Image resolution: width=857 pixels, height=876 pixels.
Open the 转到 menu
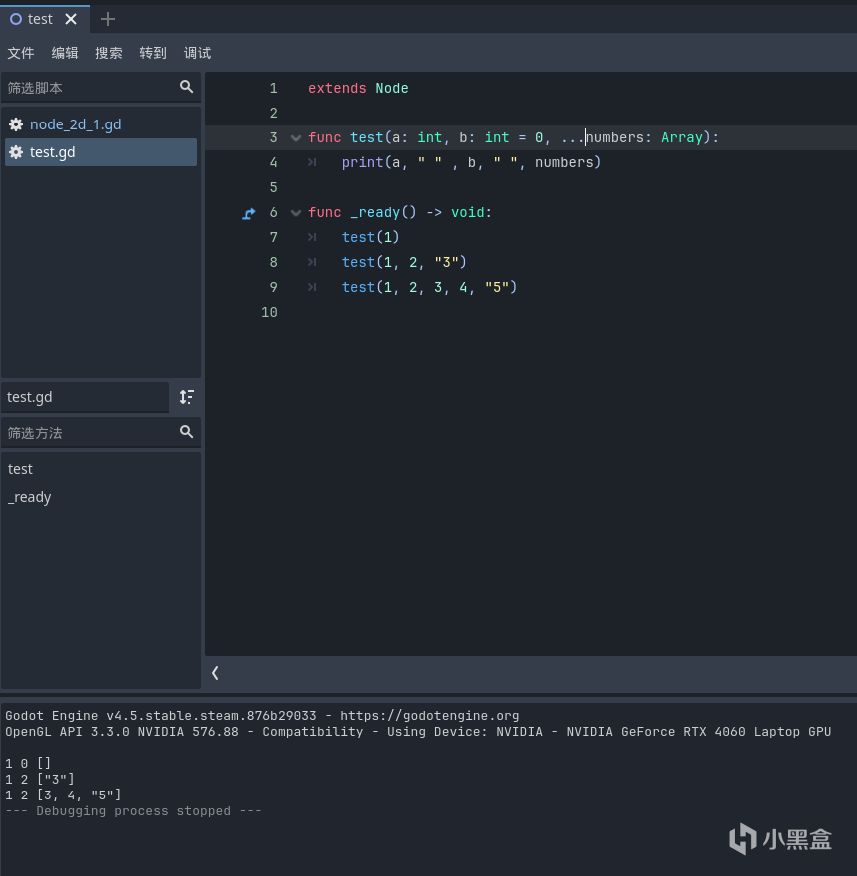[153, 53]
